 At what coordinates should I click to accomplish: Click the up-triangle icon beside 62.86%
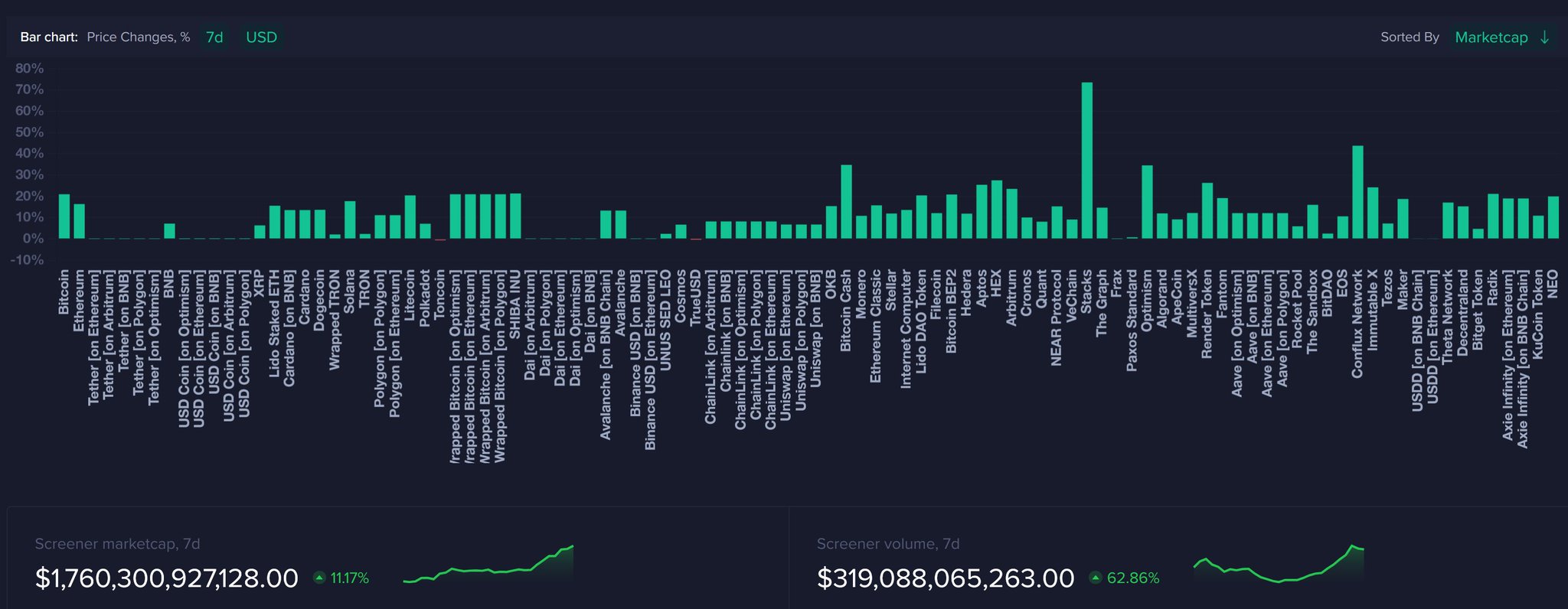(1096, 578)
